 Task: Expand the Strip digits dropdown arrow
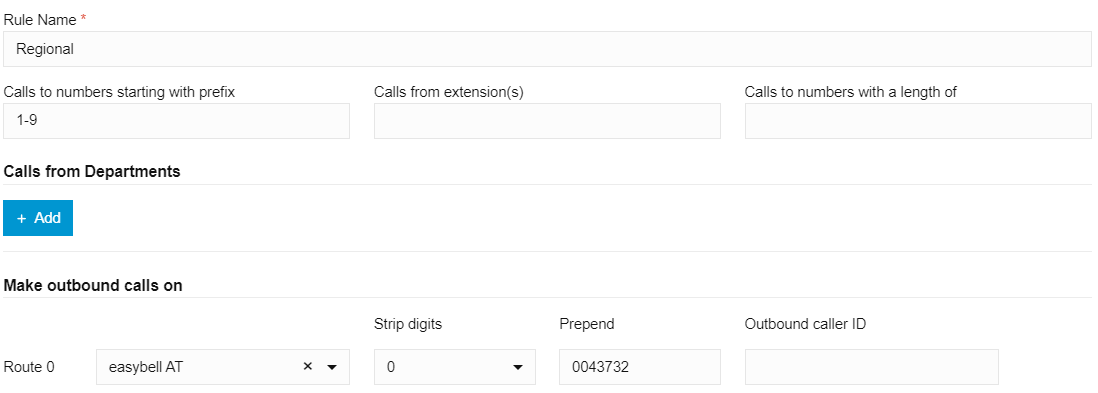[518, 367]
